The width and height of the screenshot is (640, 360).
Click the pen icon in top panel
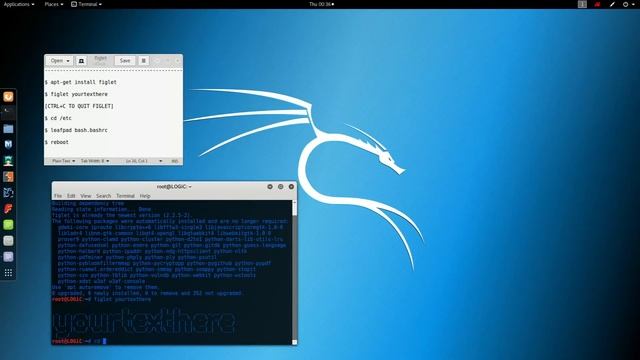coord(612,4)
